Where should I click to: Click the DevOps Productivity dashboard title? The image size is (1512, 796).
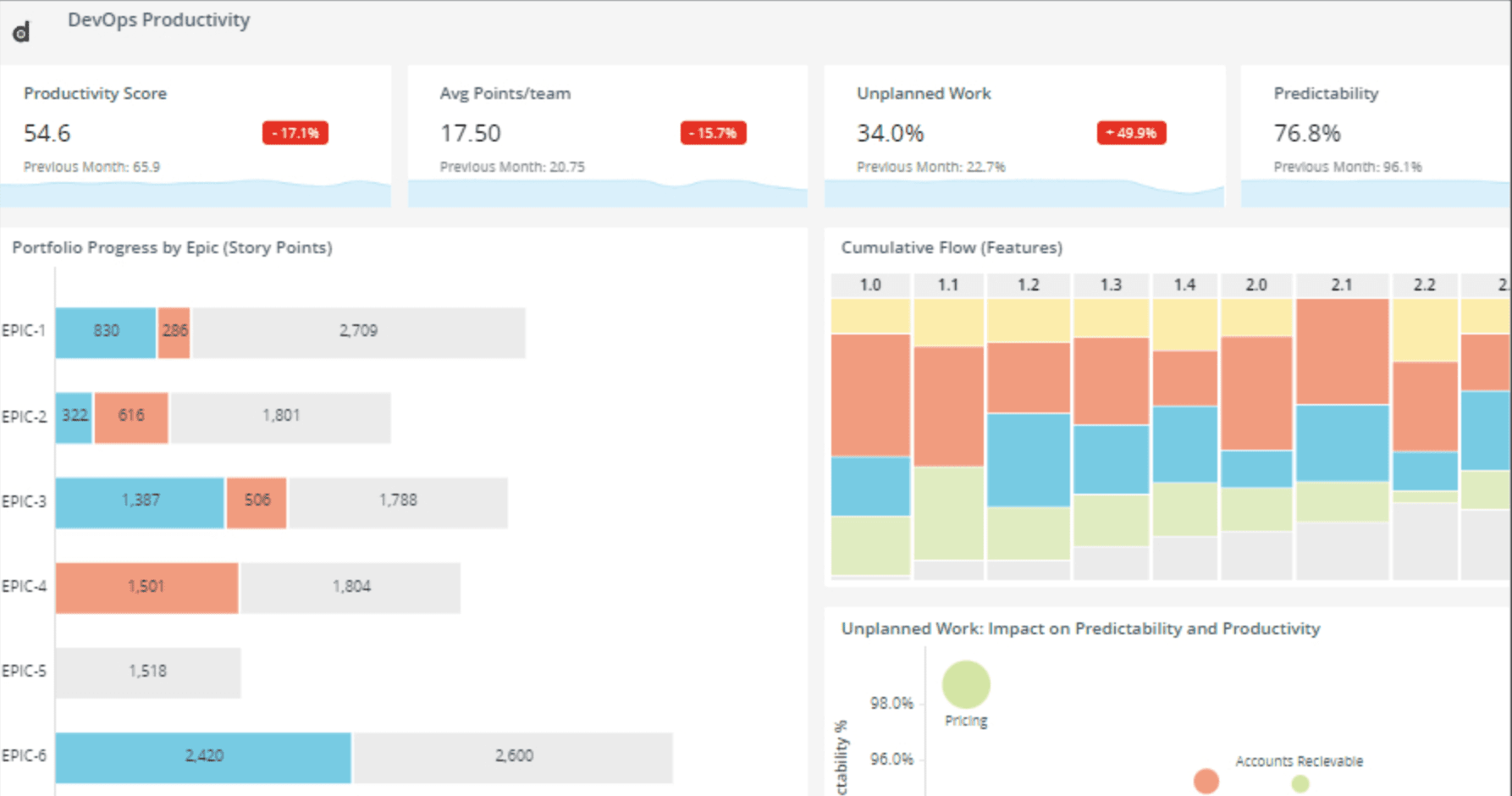coord(158,19)
